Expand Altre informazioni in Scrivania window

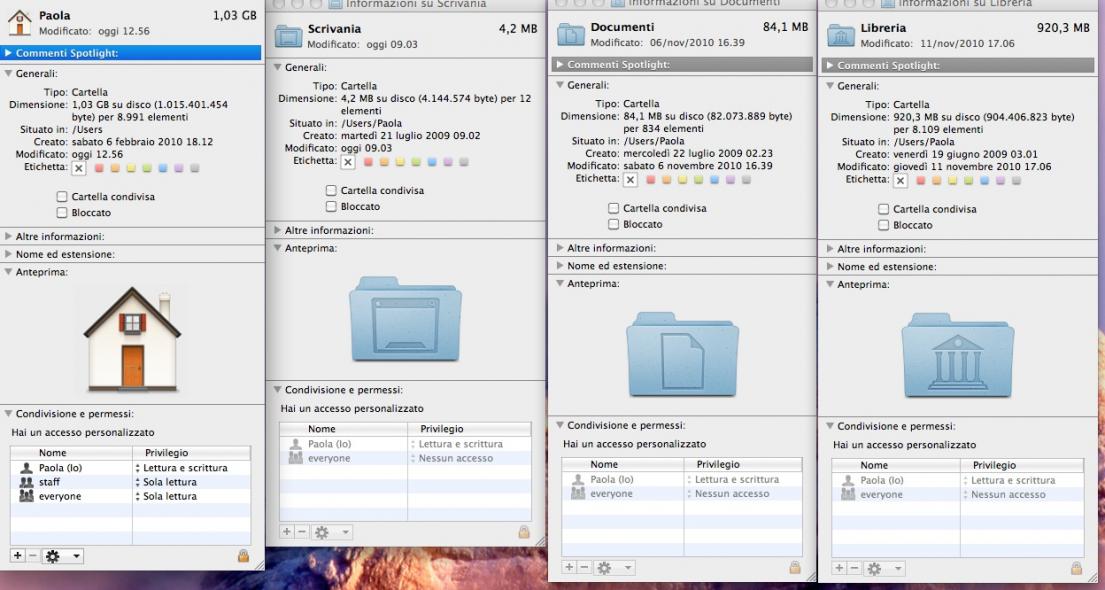(x=278, y=231)
